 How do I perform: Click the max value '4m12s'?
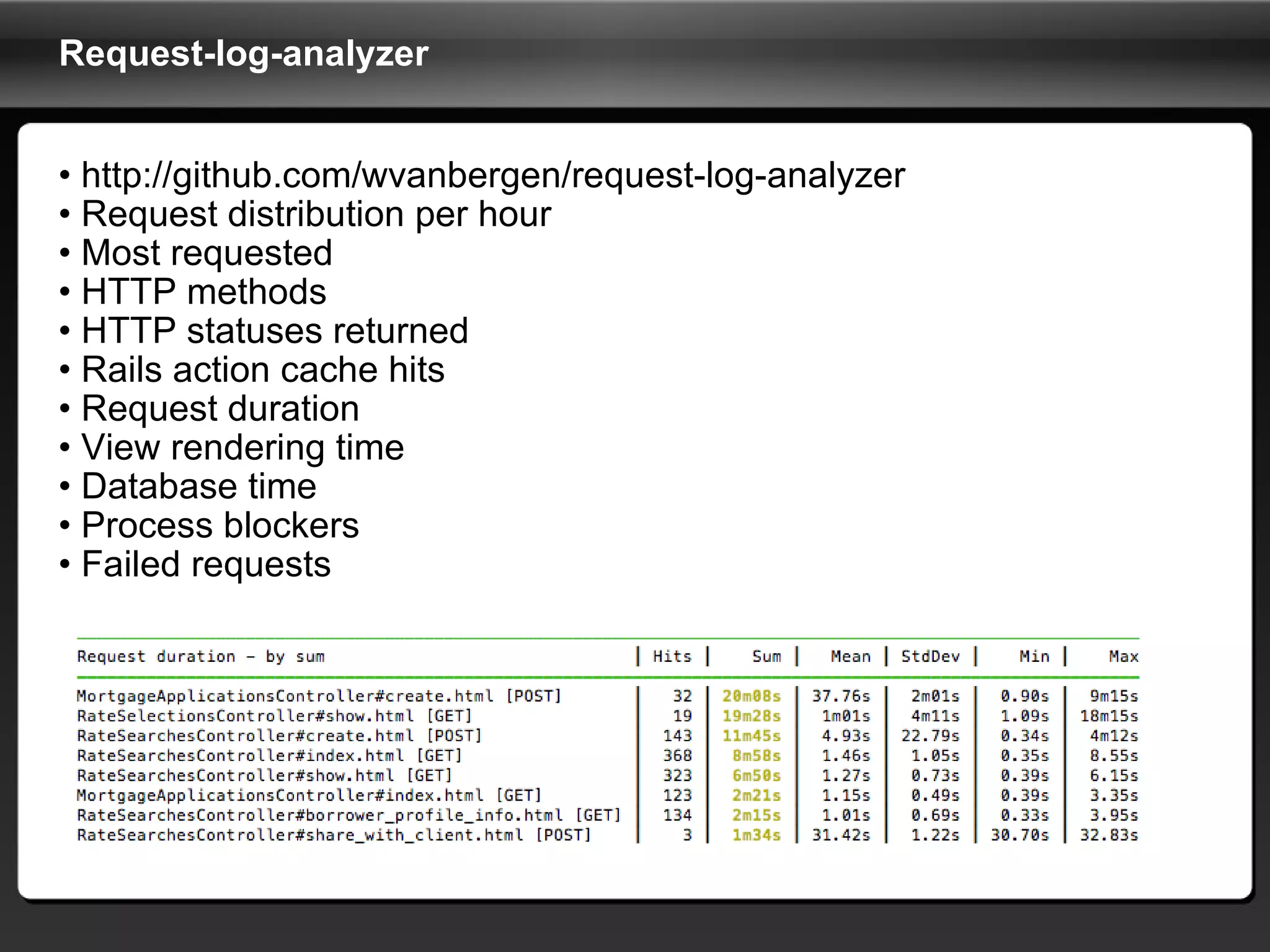(1114, 736)
